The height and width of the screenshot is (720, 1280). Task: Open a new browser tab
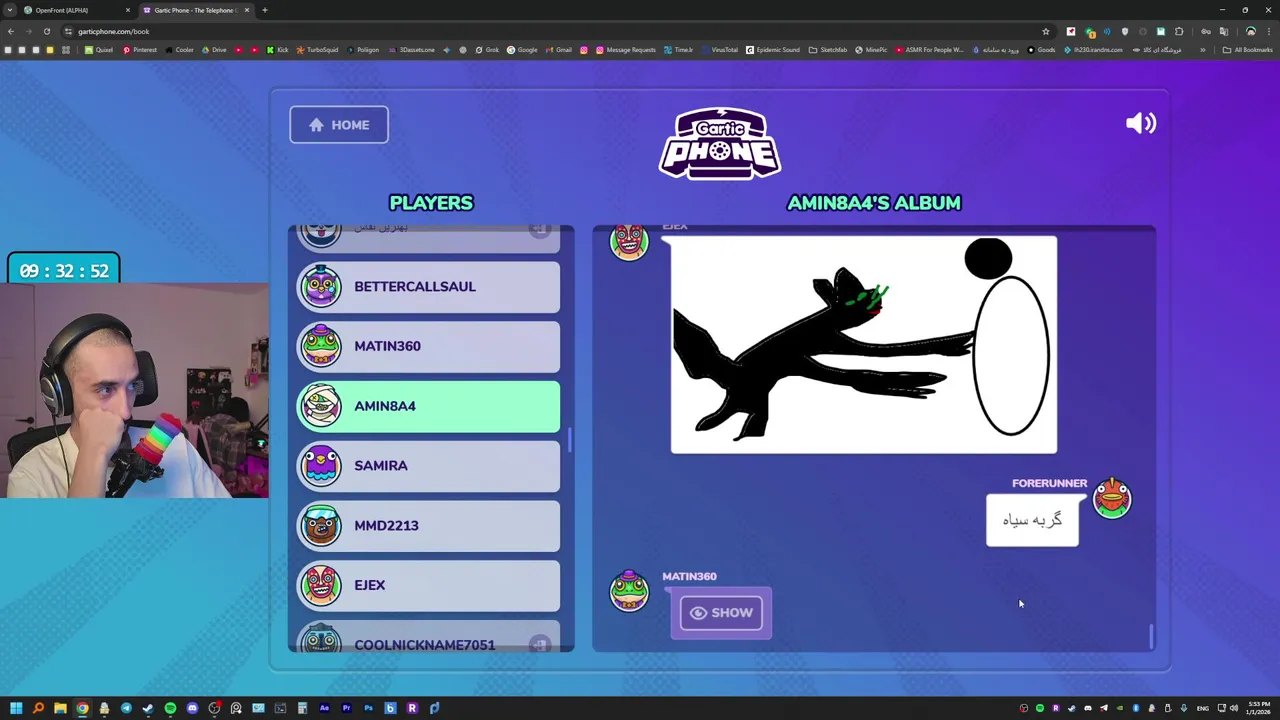tap(265, 10)
